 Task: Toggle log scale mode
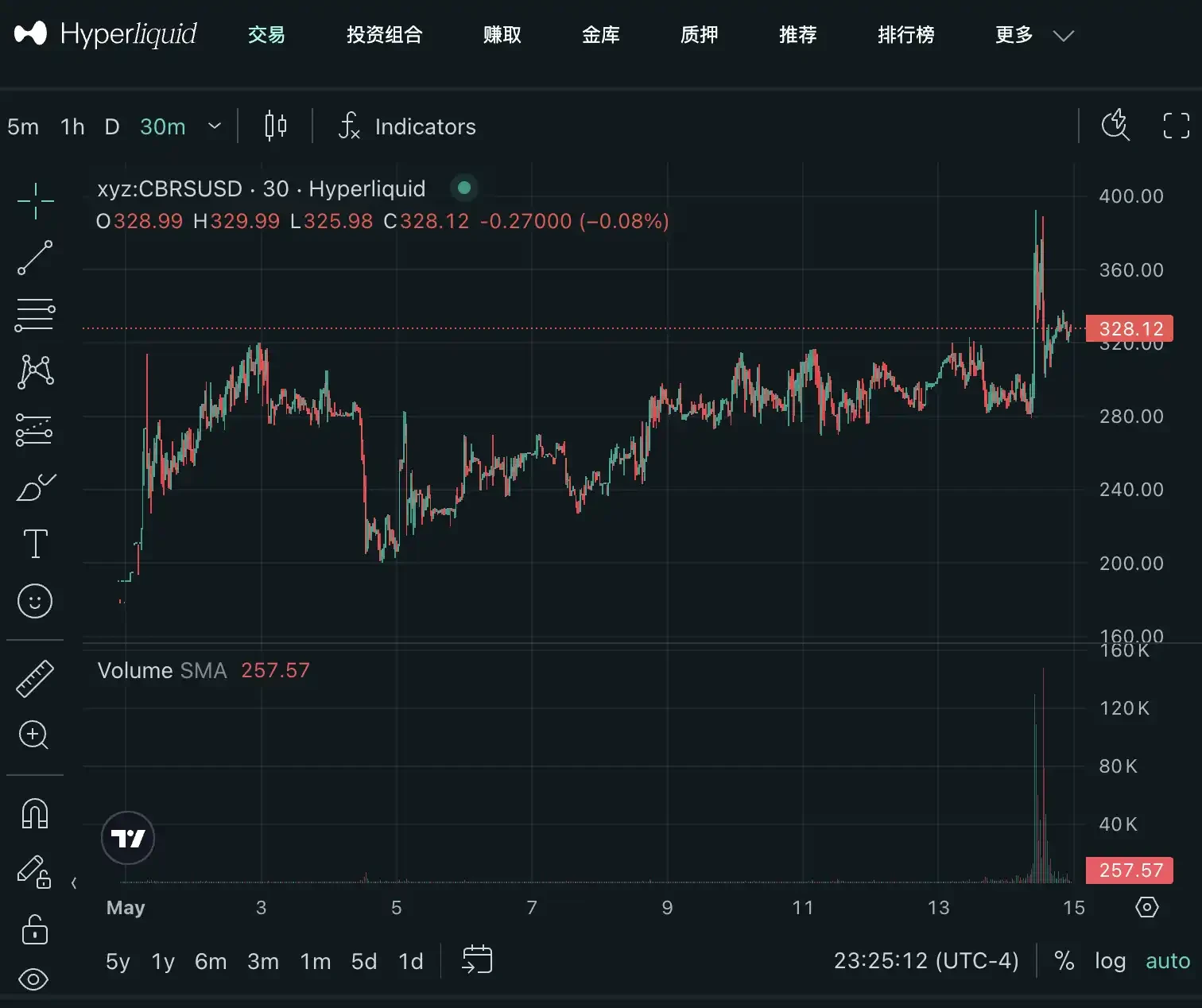click(1111, 960)
